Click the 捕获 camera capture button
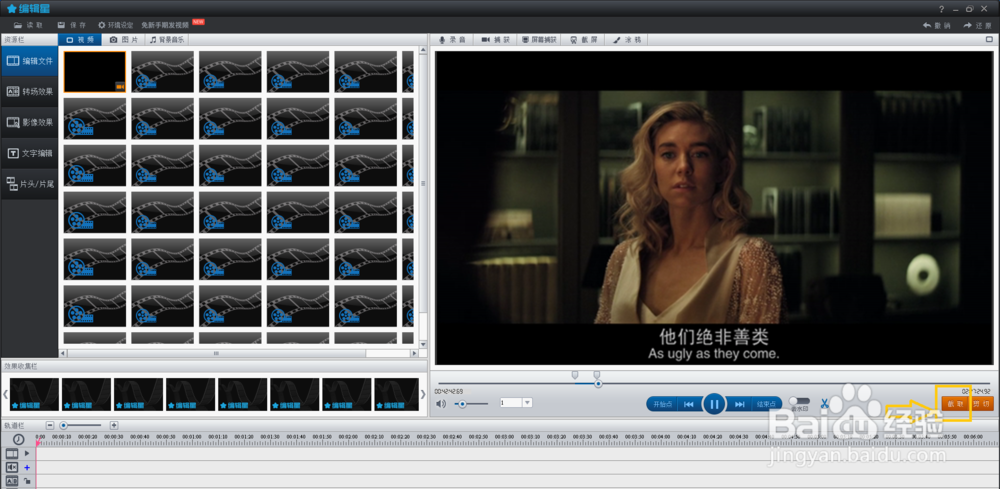 [496, 40]
